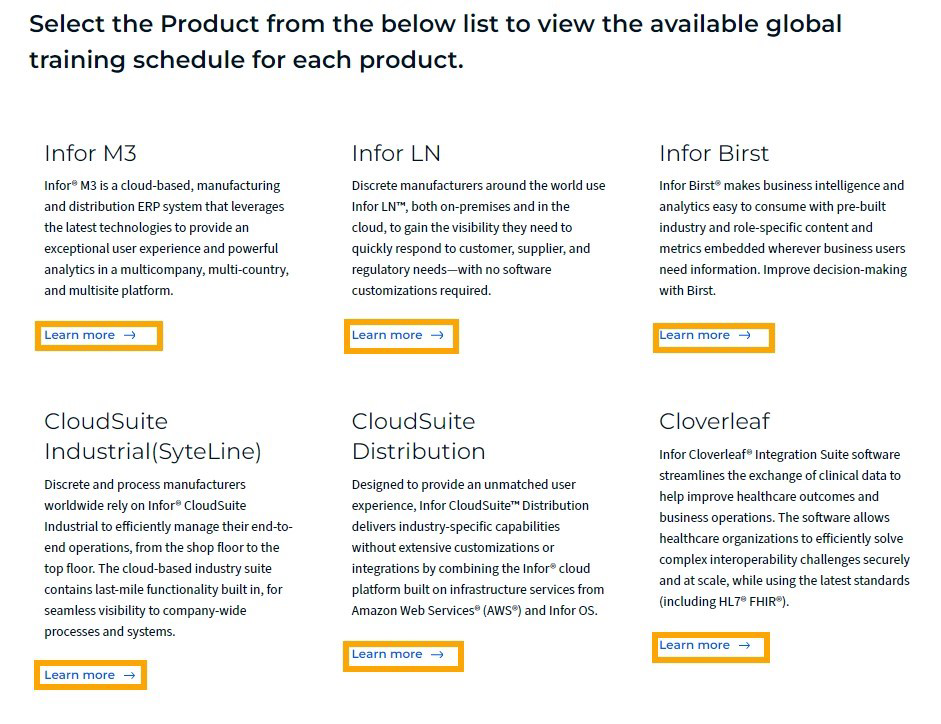This screenshot has height=724, width=941.
Task: Select the Infor LN product heading
Action: tap(396, 154)
